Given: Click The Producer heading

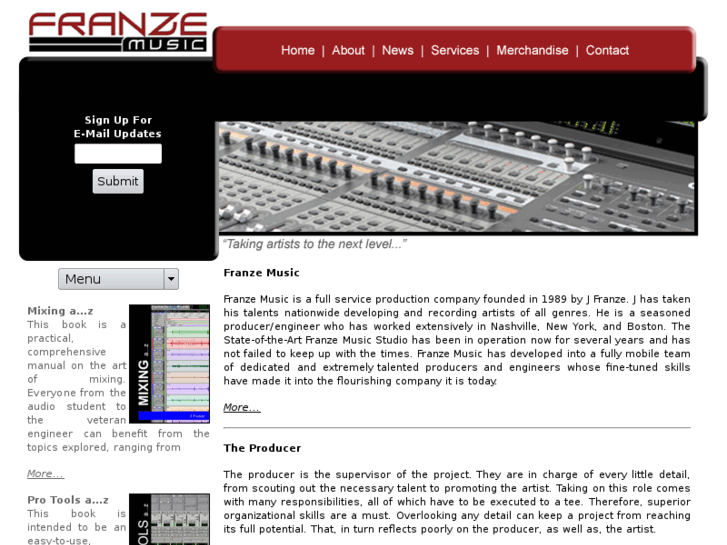Looking at the screenshot, I should click(262, 448).
